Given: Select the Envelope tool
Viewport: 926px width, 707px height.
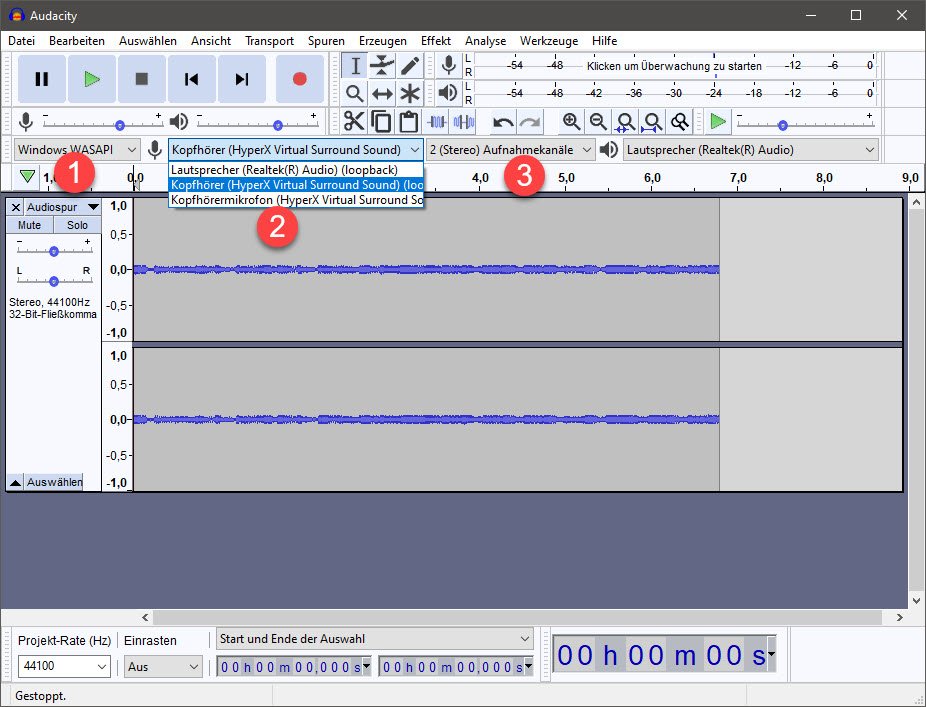Looking at the screenshot, I should click(x=382, y=66).
